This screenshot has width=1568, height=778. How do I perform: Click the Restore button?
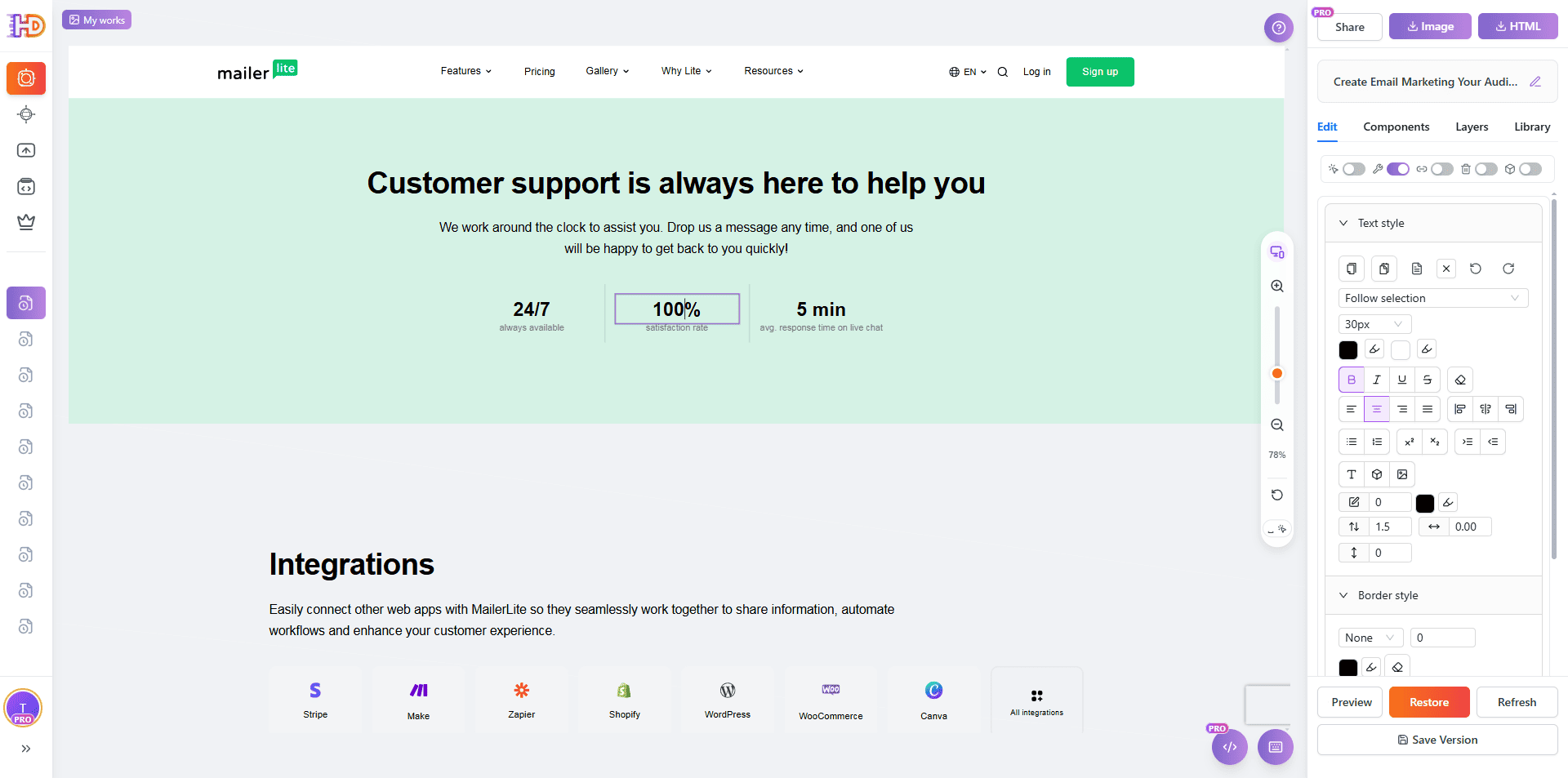[1429, 702]
